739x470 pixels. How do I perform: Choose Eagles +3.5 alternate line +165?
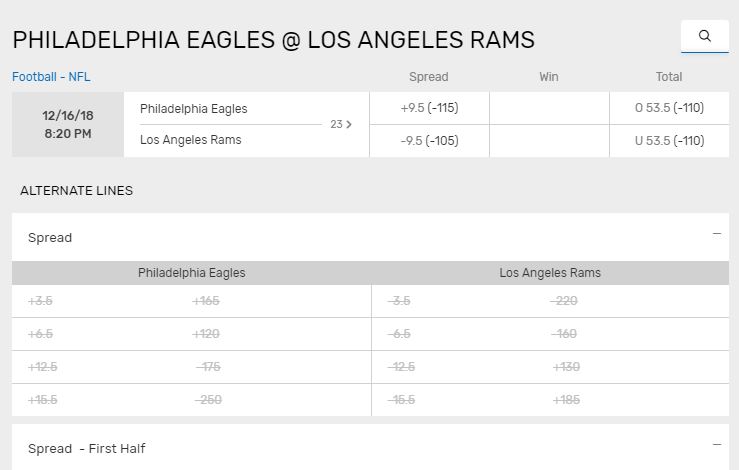191,301
